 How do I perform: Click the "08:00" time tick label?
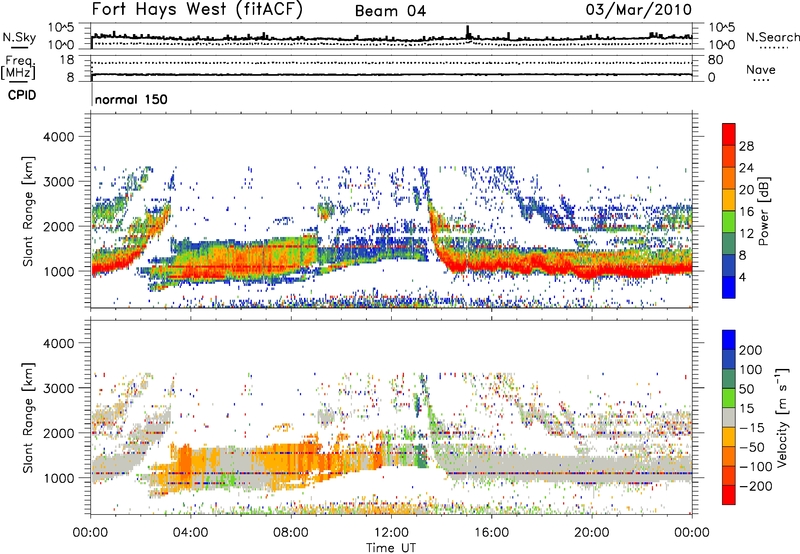pyautogui.click(x=291, y=533)
